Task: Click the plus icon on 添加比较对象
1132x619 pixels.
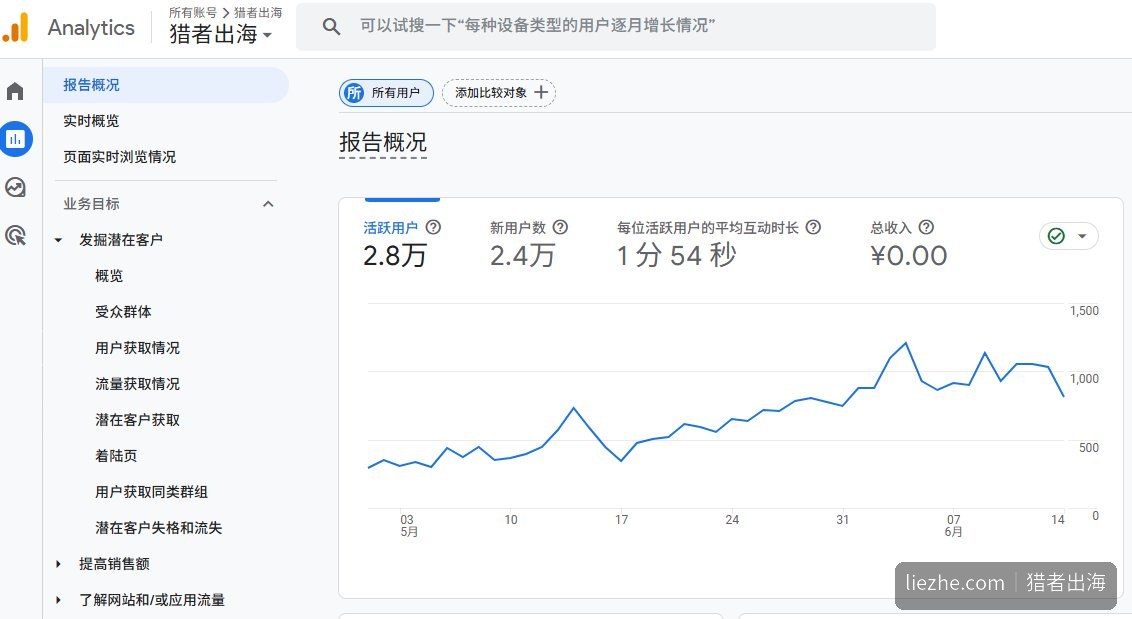Action: tap(541, 92)
